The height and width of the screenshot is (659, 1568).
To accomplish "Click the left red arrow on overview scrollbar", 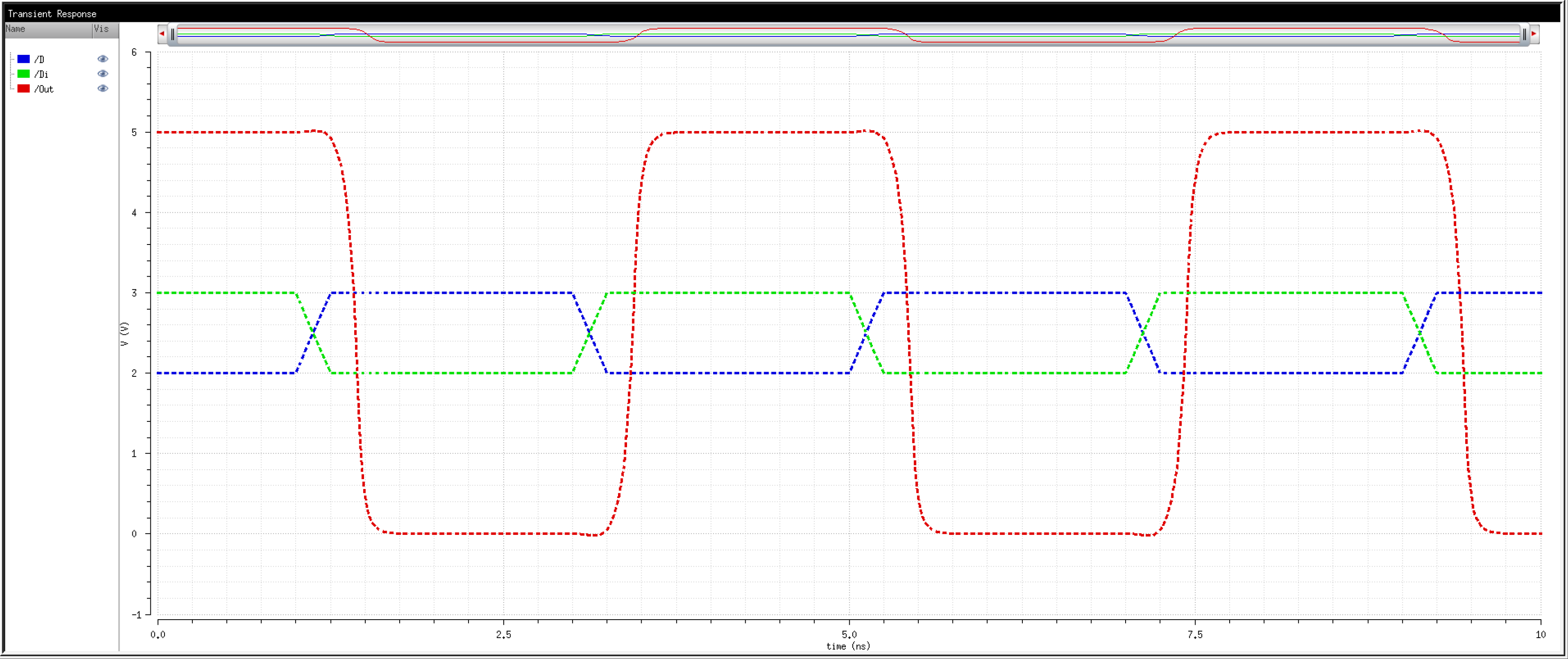I will (162, 34).
